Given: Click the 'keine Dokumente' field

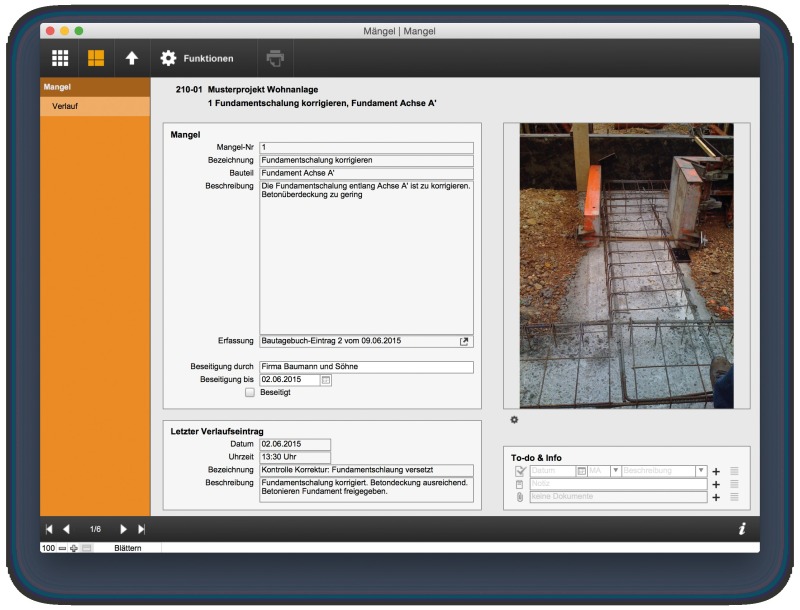Looking at the screenshot, I should click(618, 497).
